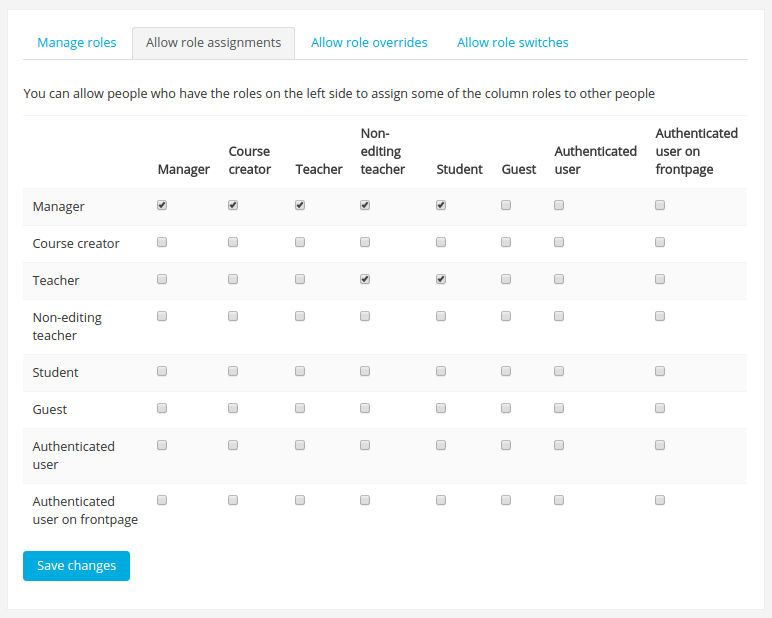Enable Manager assigning Guest role

(x=506, y=205)
